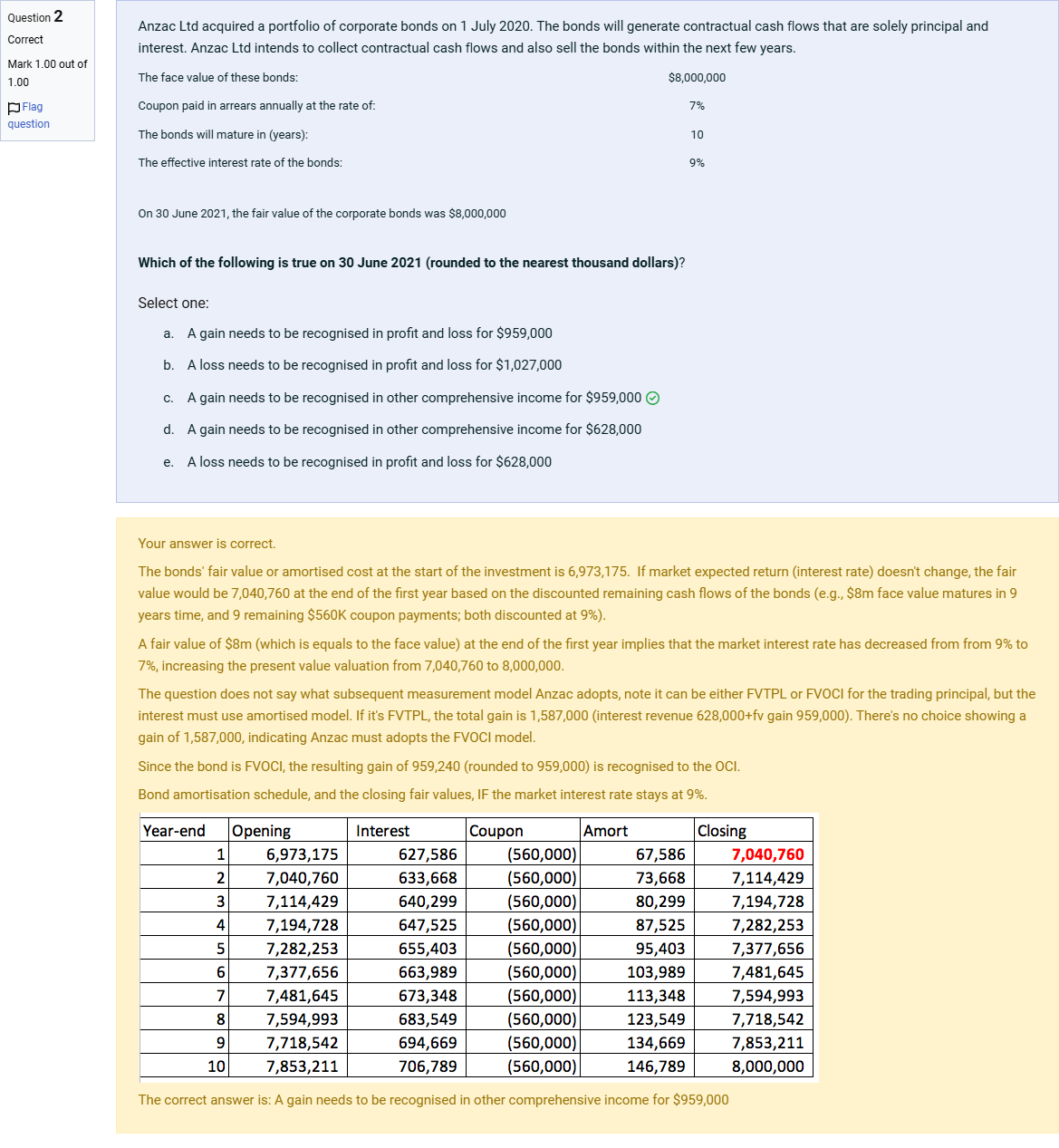Viewport: 1059px width, 1148px height.
Task: Click the red 7,040,760 closing value
Action: pos(767,854)
